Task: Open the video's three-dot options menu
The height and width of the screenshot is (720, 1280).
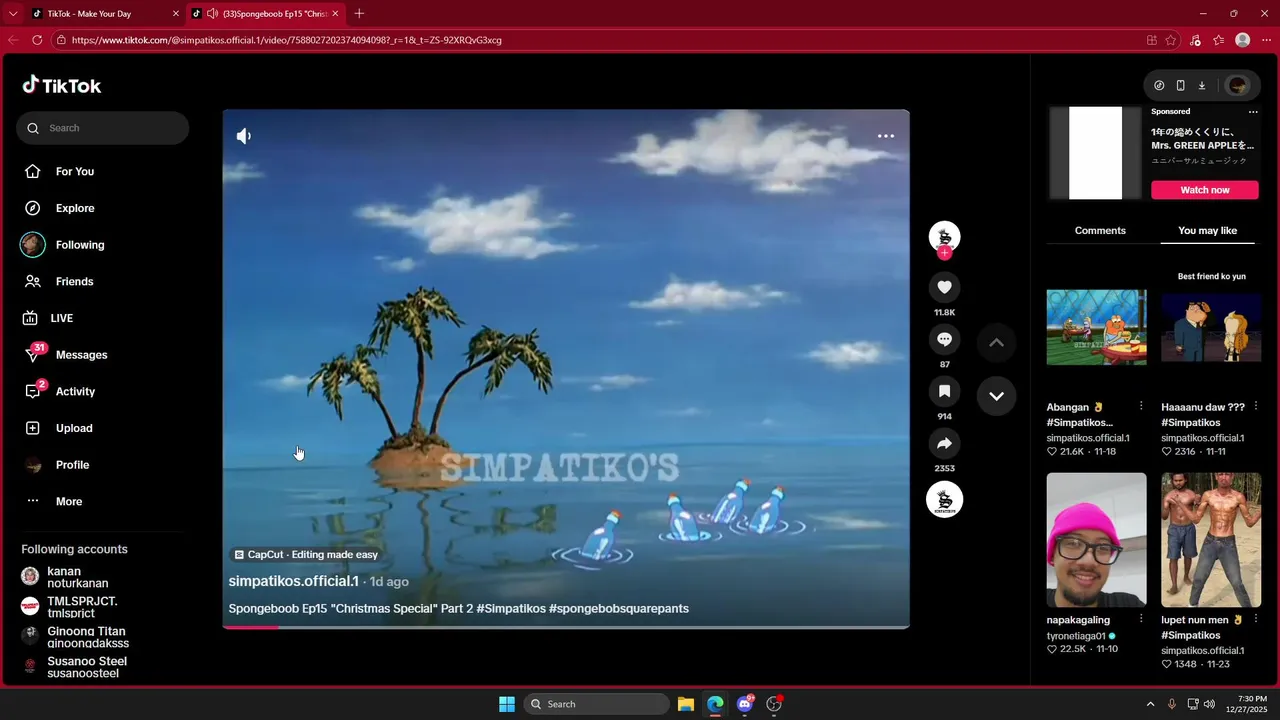Action: (885, 136)
